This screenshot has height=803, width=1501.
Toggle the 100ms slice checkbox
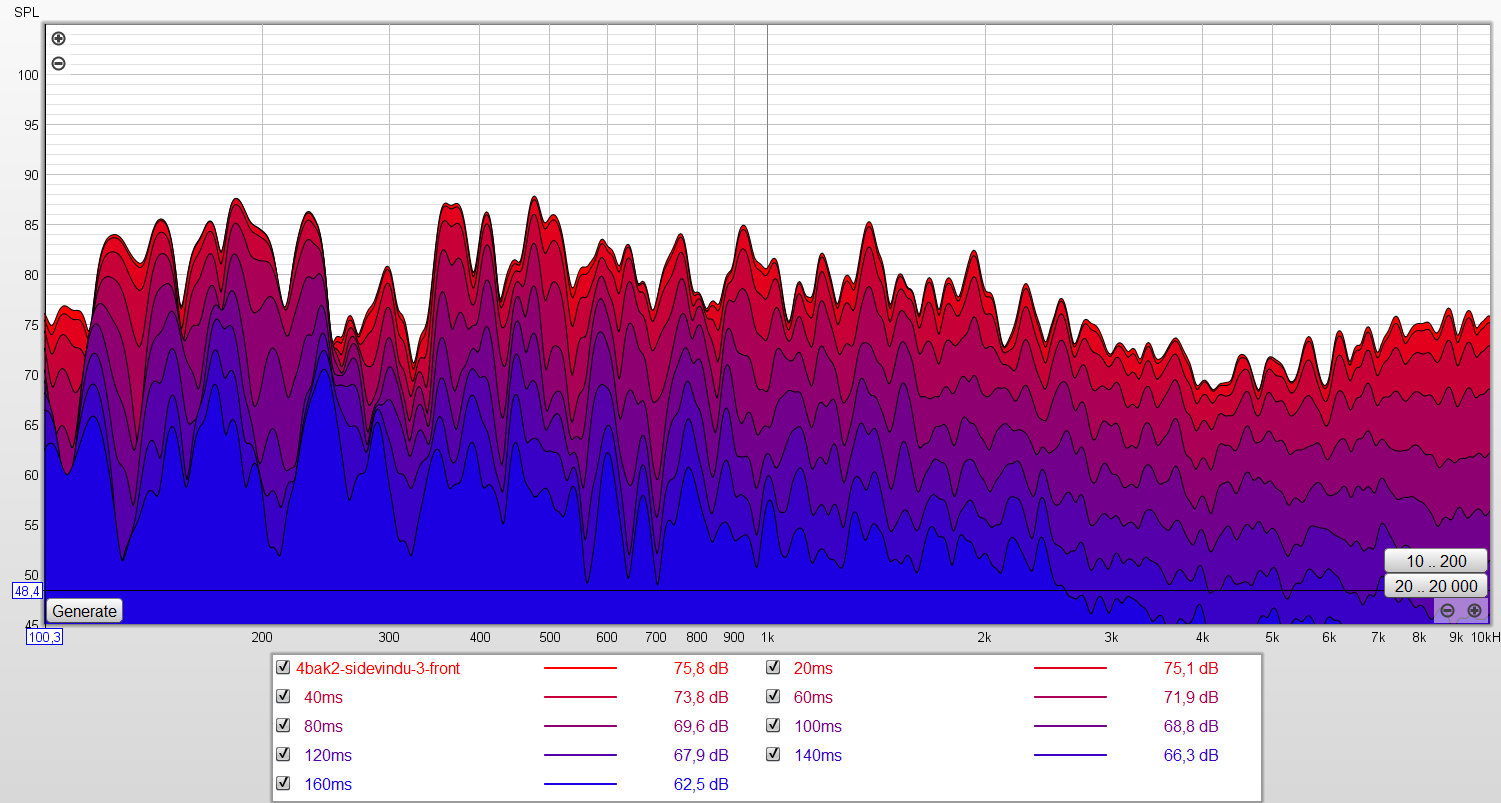point(773,726)
